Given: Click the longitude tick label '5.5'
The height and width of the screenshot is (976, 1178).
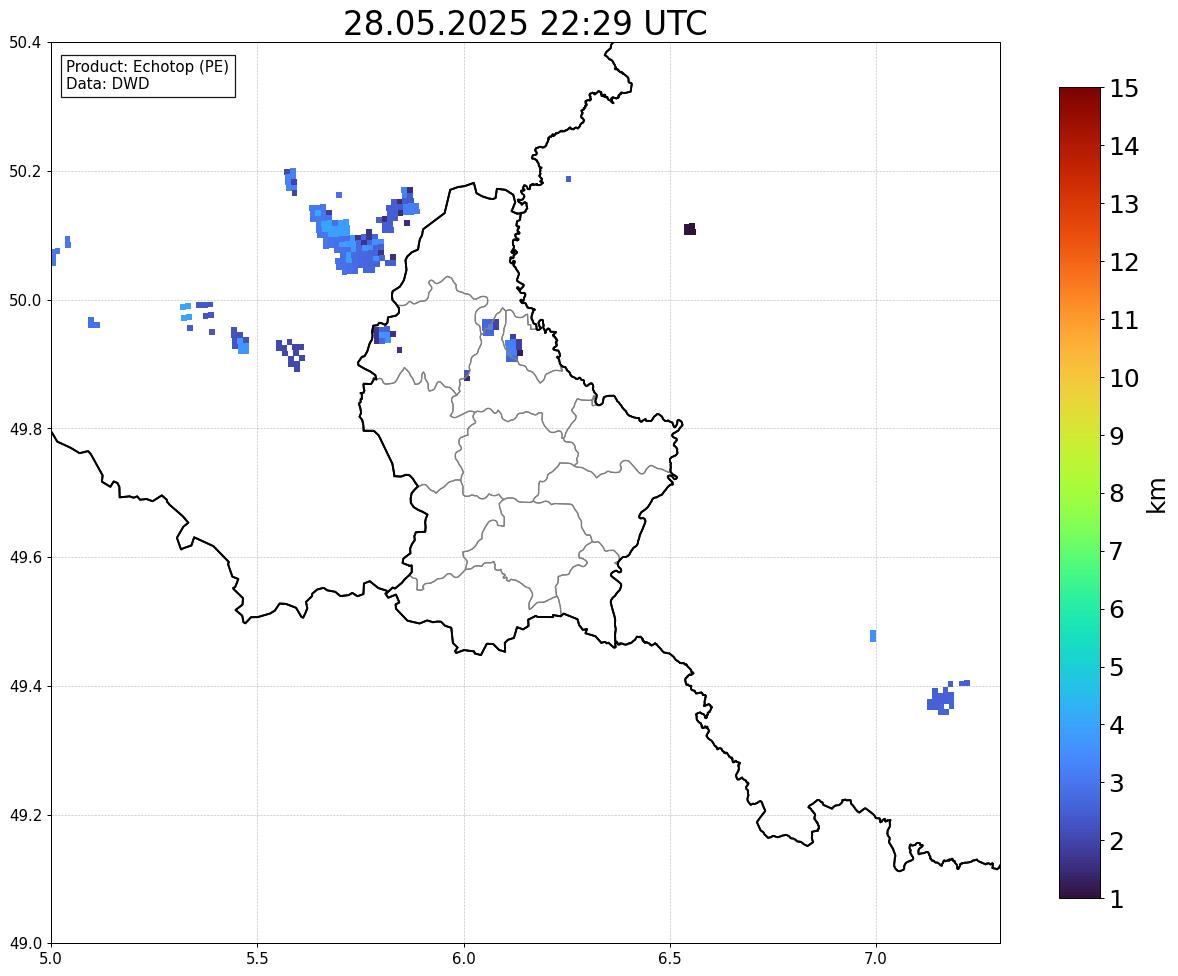Looking at the screenshot, I should coord(258,959).
